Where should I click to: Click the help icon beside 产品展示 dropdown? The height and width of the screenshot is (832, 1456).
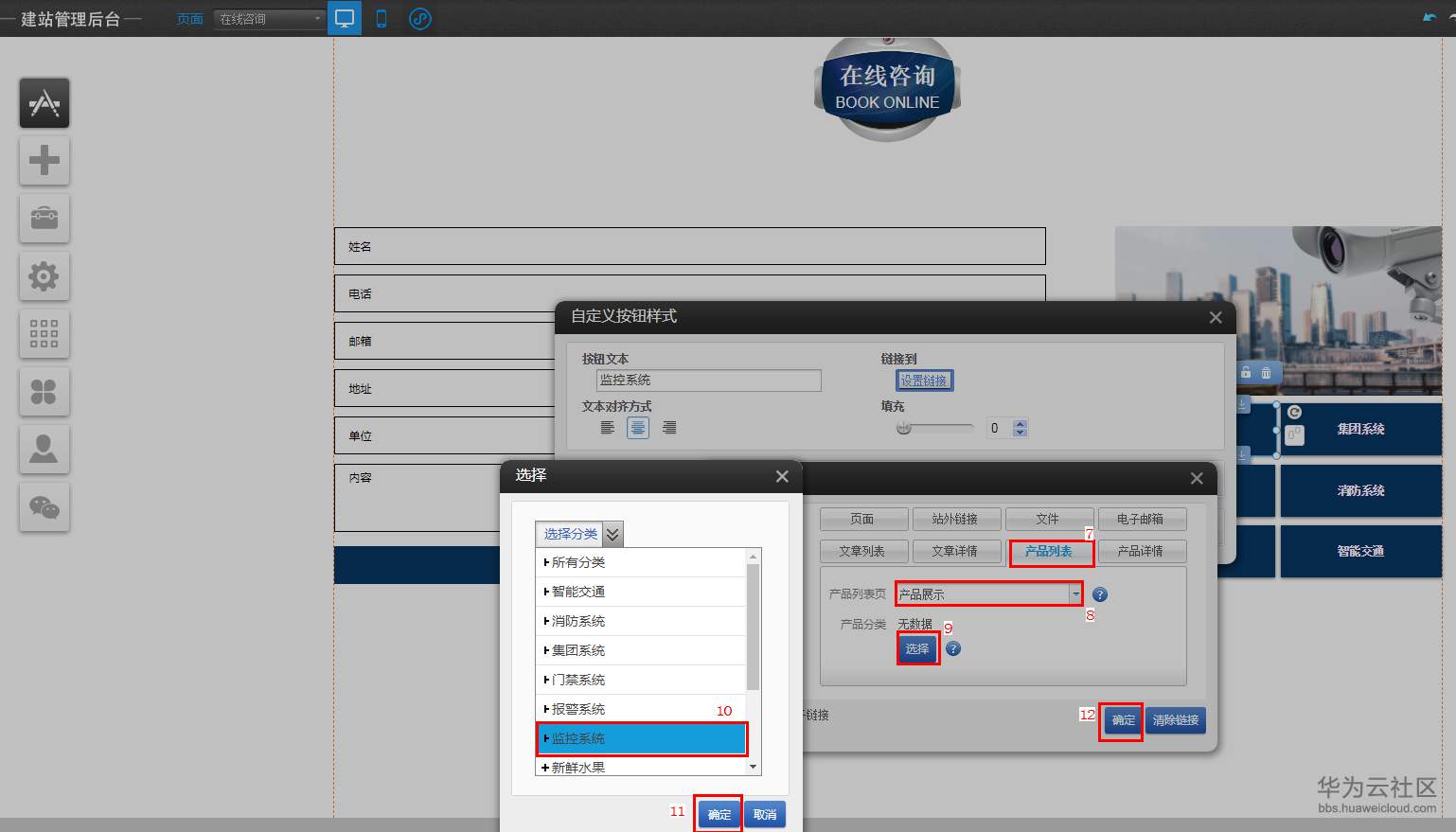point(1100,594)
